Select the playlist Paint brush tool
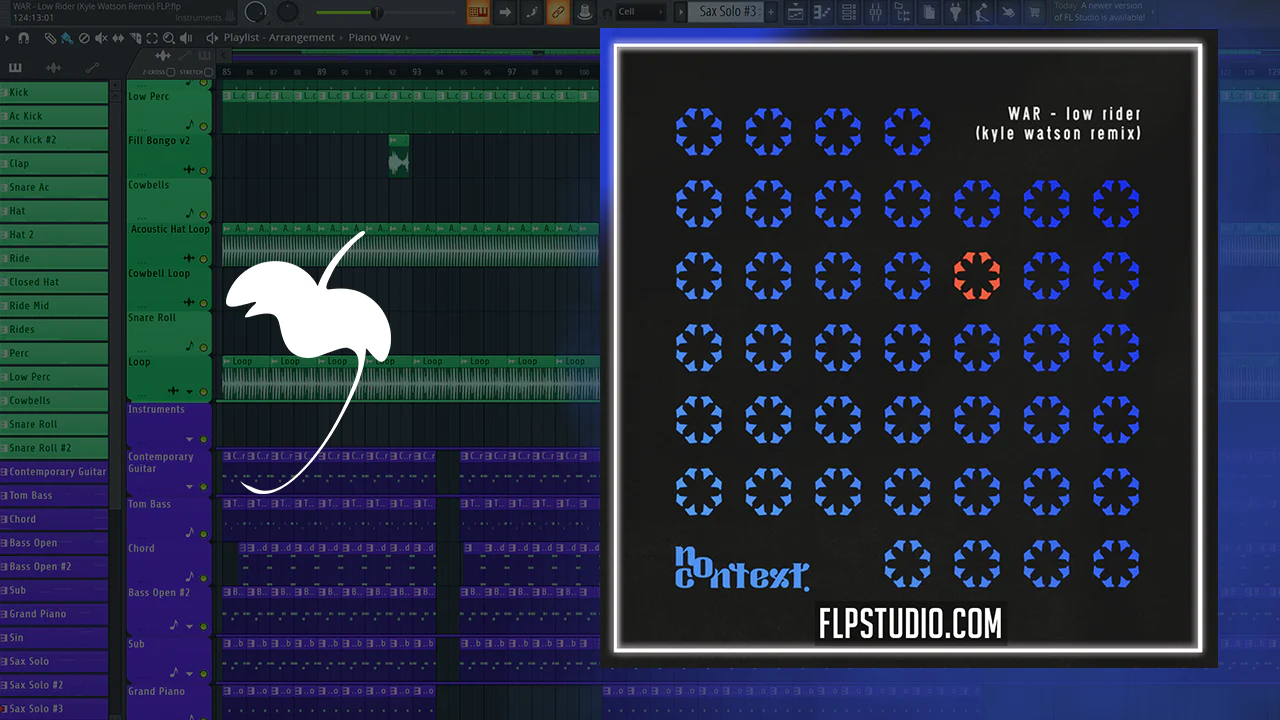 tap(67, 38)
